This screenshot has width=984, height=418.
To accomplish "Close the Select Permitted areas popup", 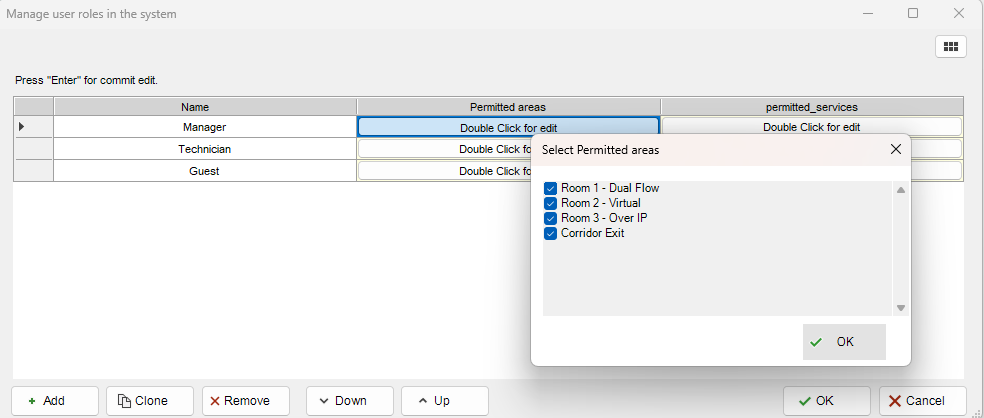I will point(895,150).
